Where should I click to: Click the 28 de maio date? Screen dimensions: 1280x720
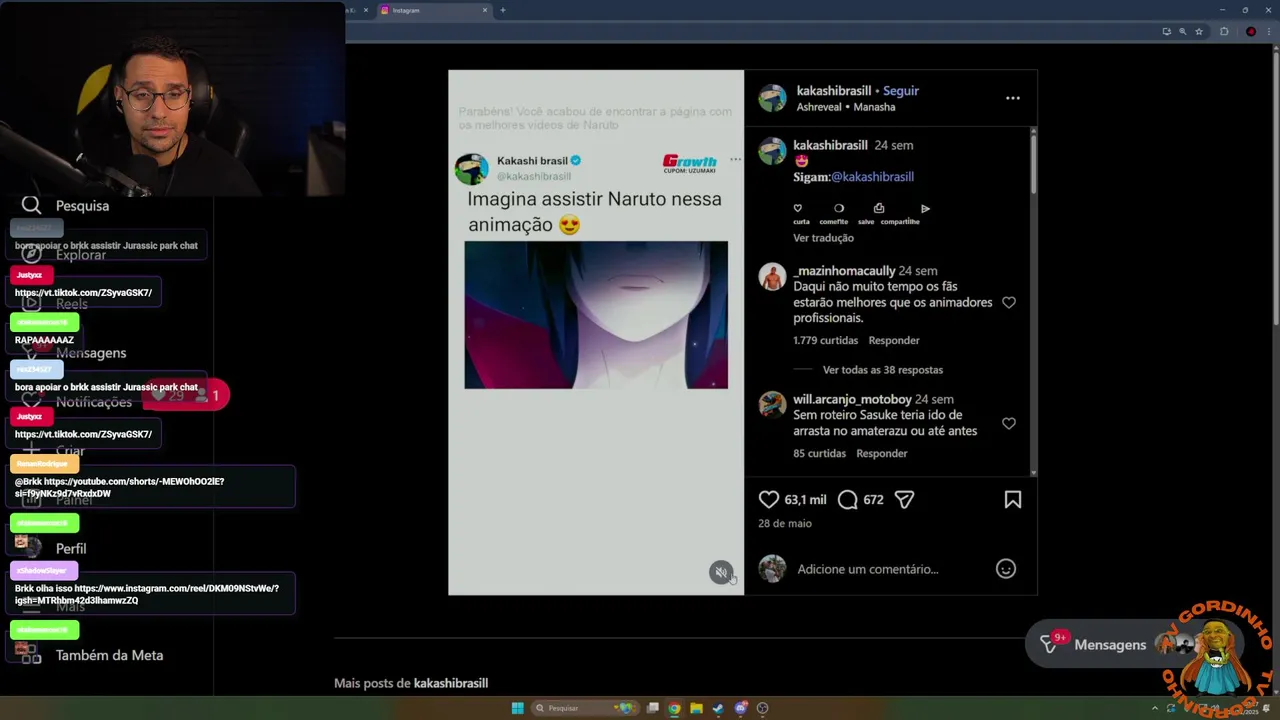[x=785, y=523]
